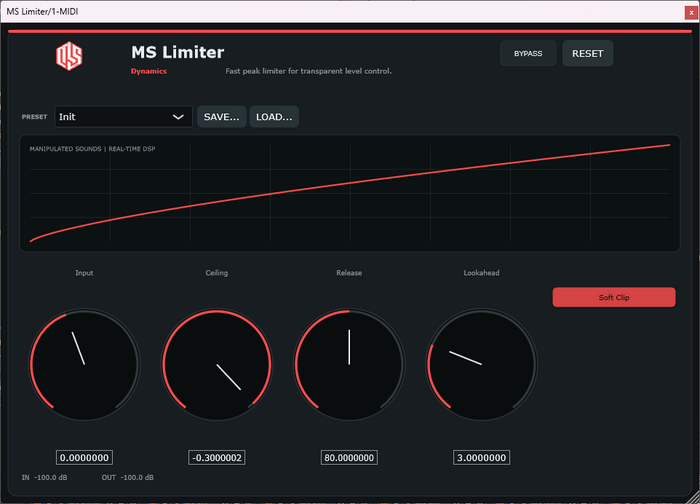Click the MS Limiter title text

[x=178, y=52]
